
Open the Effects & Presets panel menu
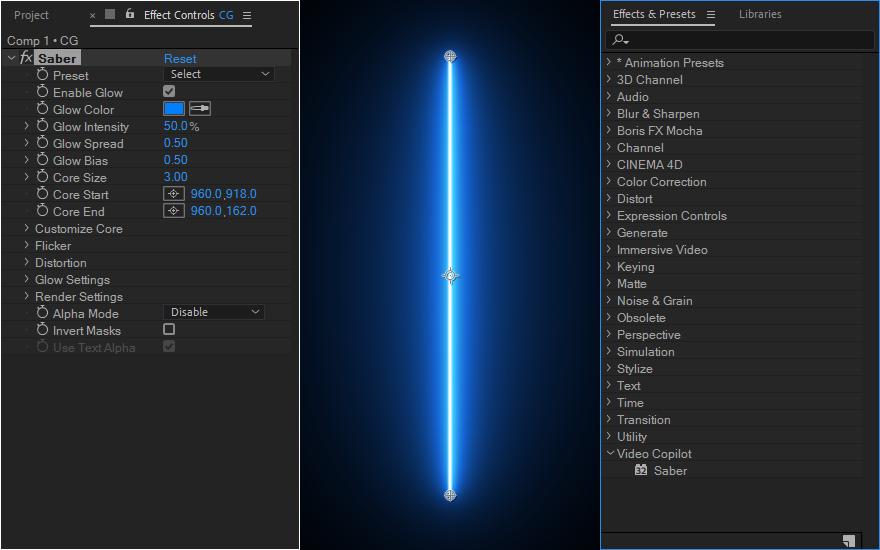[x=711, y=15]
